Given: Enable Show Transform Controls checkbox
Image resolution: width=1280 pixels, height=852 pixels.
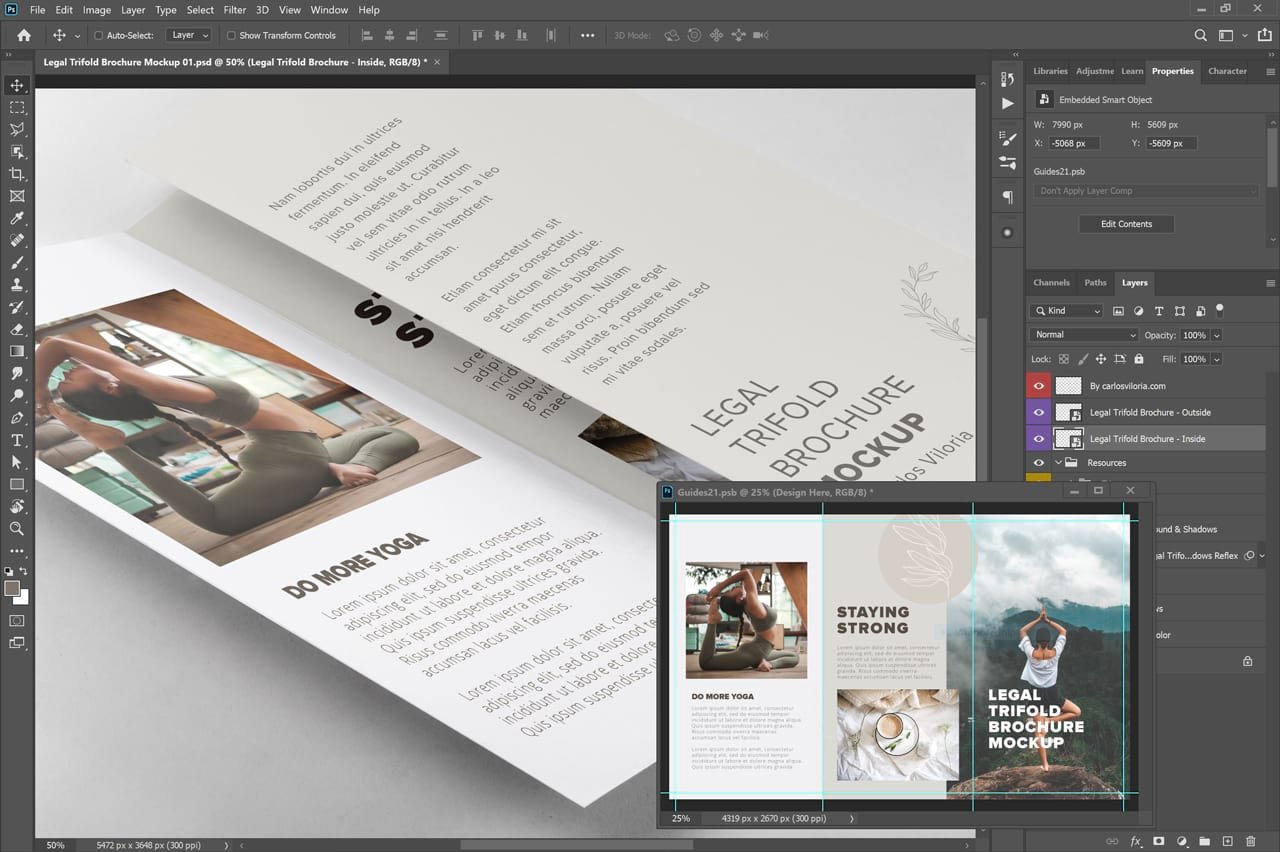Looking at the screenshot, I should [x=231, y=35].
